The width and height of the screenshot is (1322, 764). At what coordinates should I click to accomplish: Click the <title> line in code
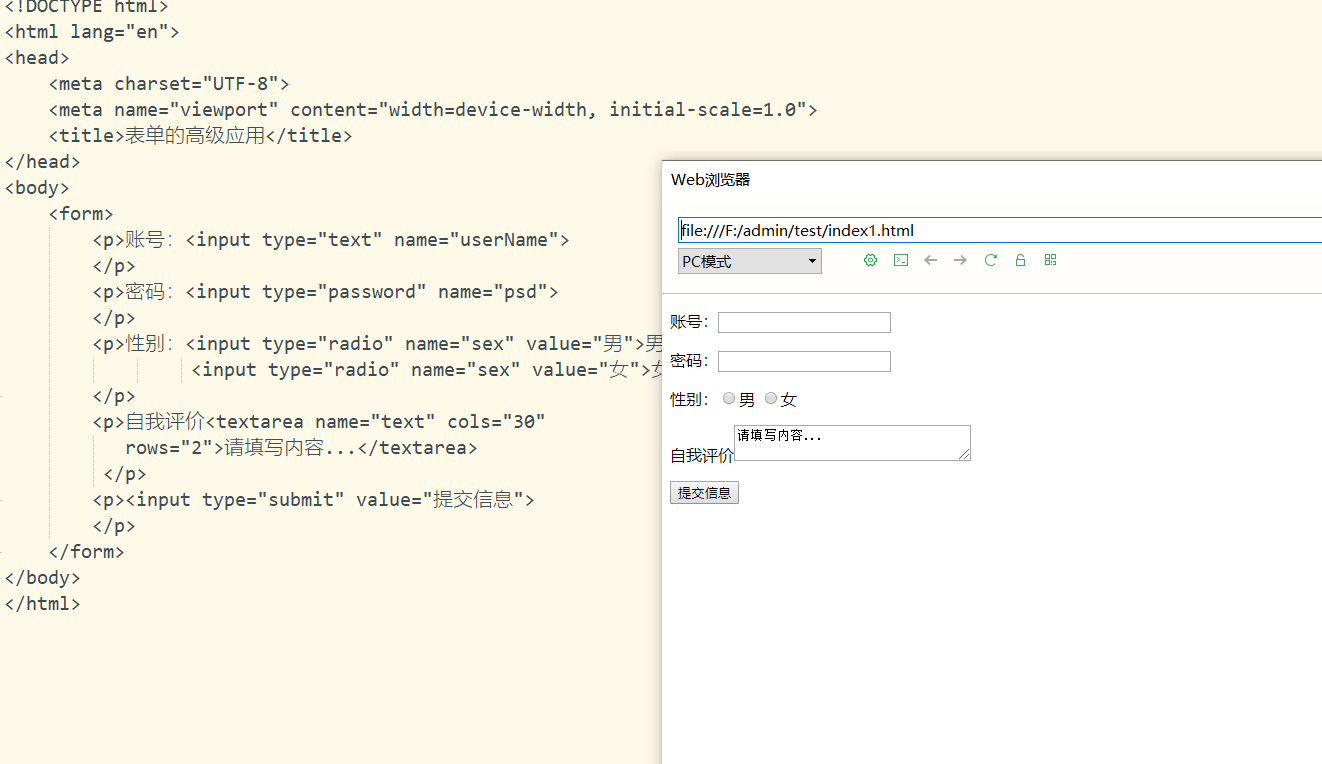(x=200, y=136)
